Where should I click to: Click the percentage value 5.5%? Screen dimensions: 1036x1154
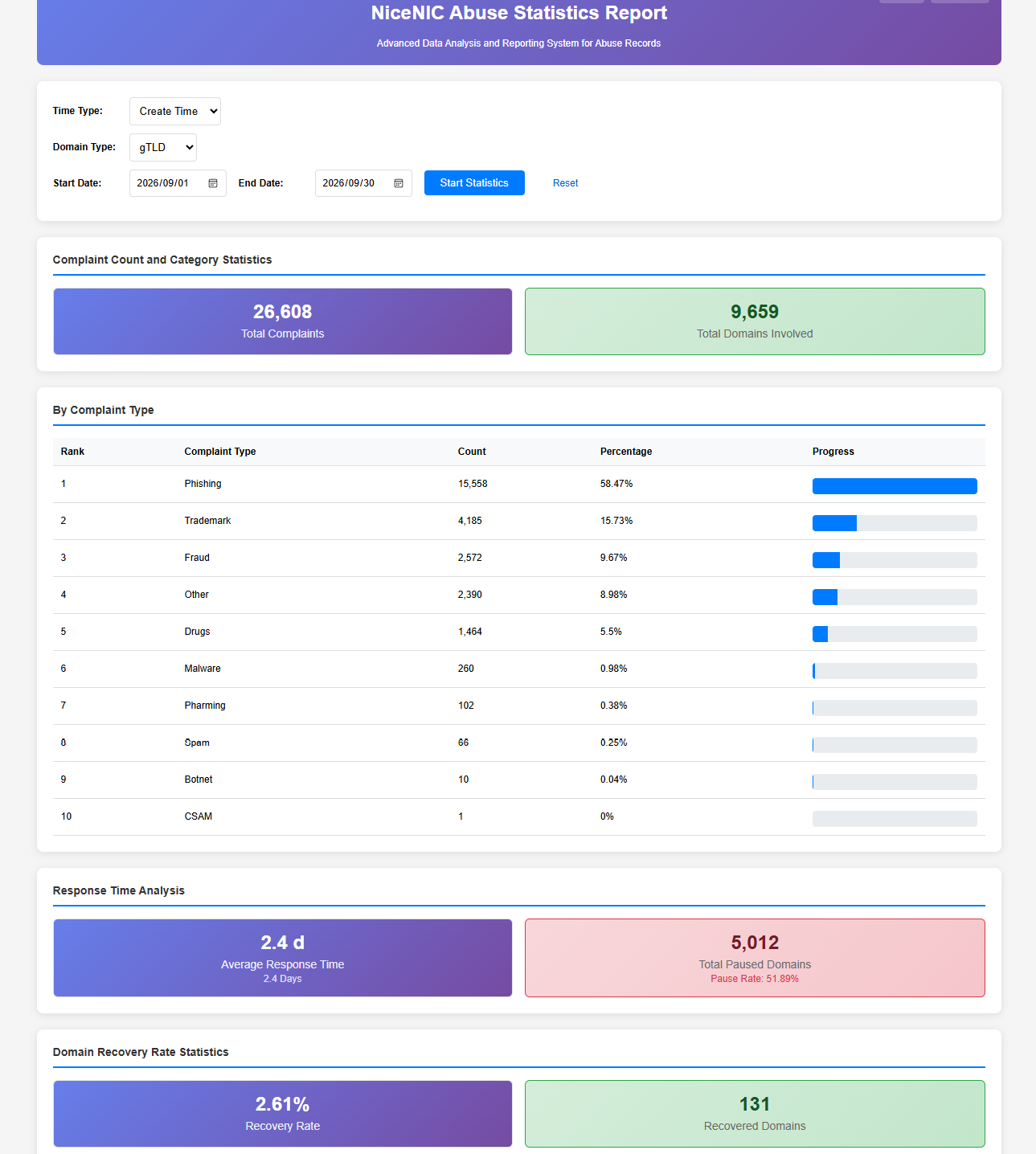[x=611, y=632]
